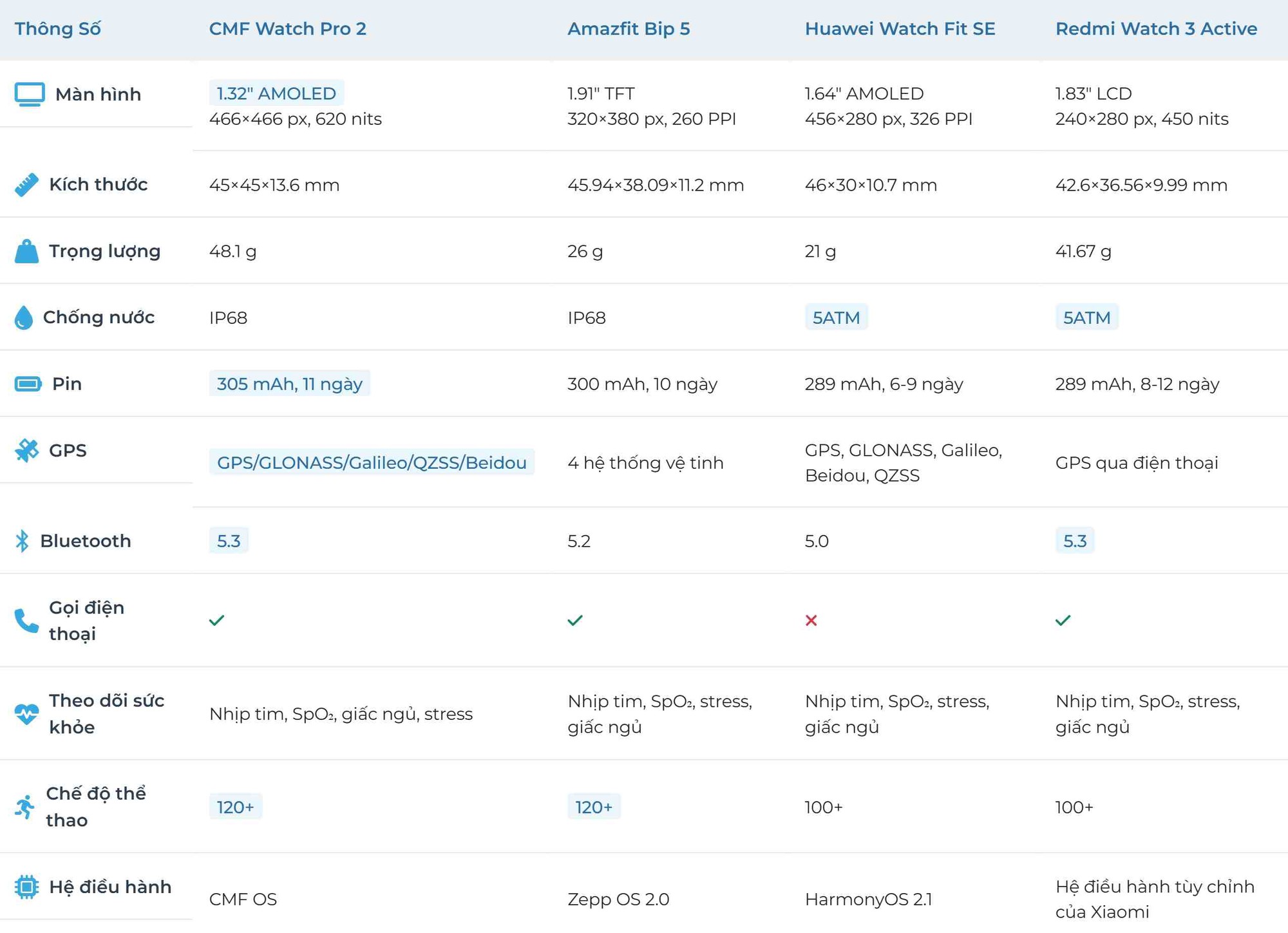Click the heartbeat icon beside Theo dõi sức khỏe

pos(26,713)
